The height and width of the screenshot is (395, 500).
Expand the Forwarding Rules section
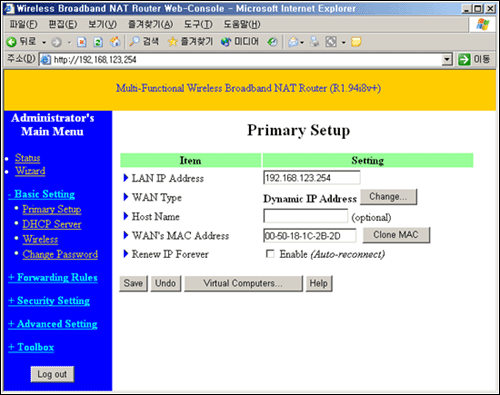click(53, 277)
